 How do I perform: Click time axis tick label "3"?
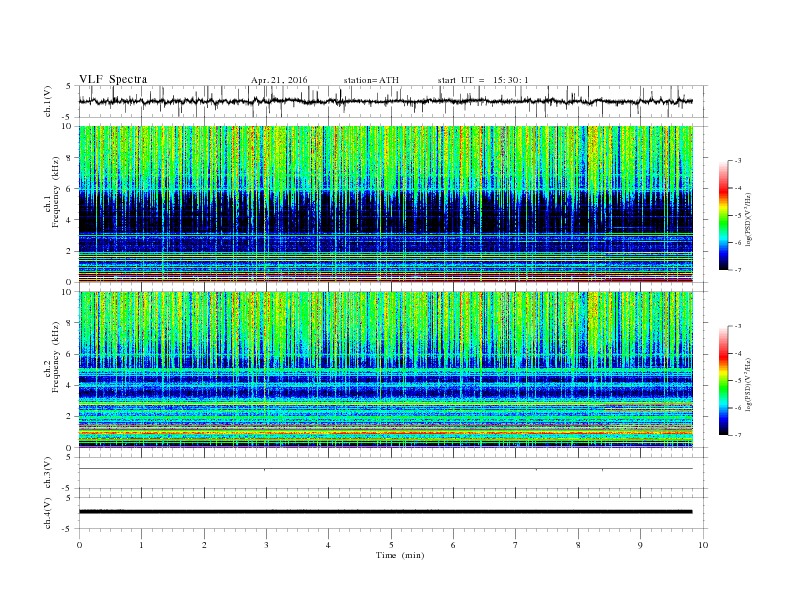click(266, 545)
